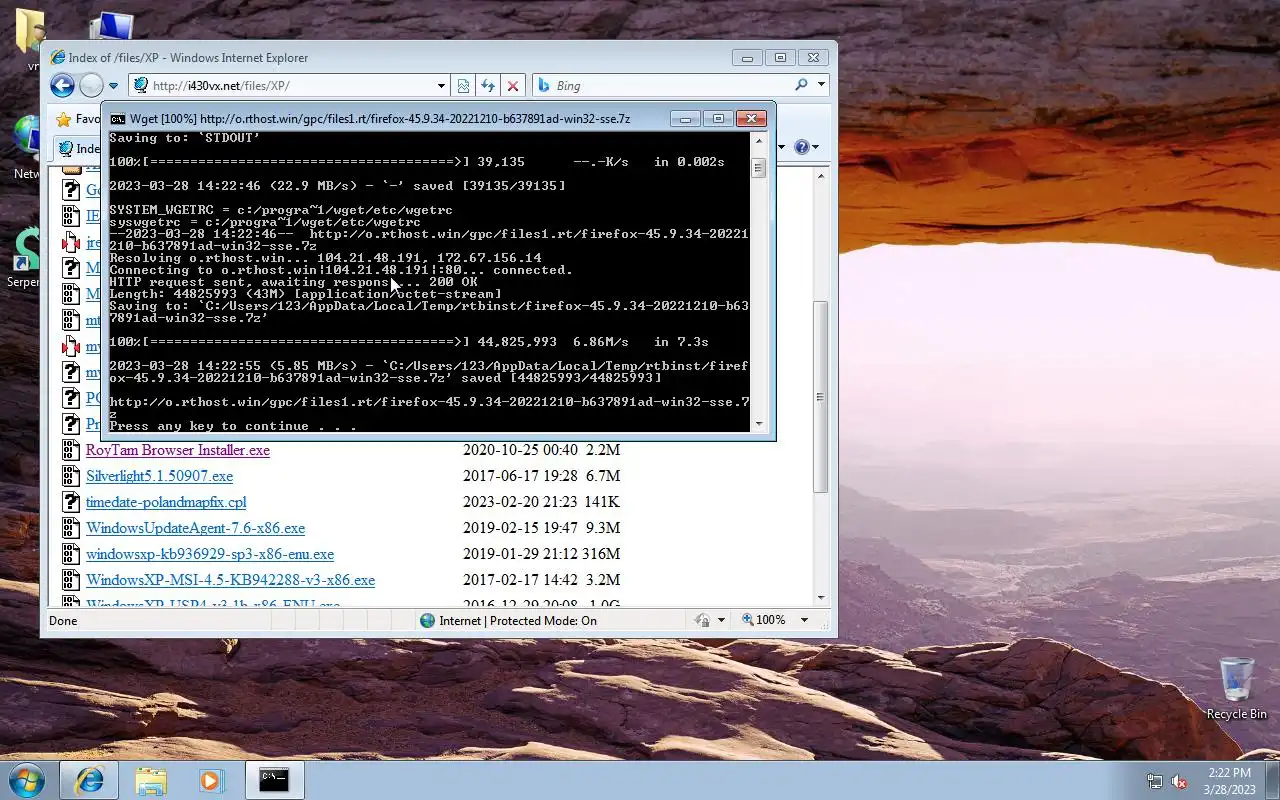The width and height of the screenshot is (1280, 800).
Task: Click the Favorites star icon
Action: [63, 119]
